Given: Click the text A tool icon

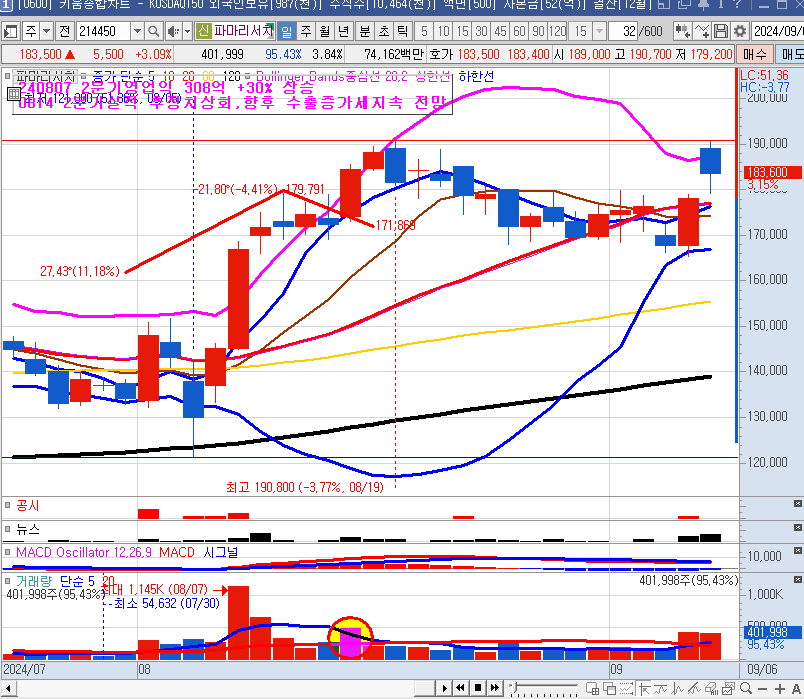Looking at the screenshot, I should 797,689.
